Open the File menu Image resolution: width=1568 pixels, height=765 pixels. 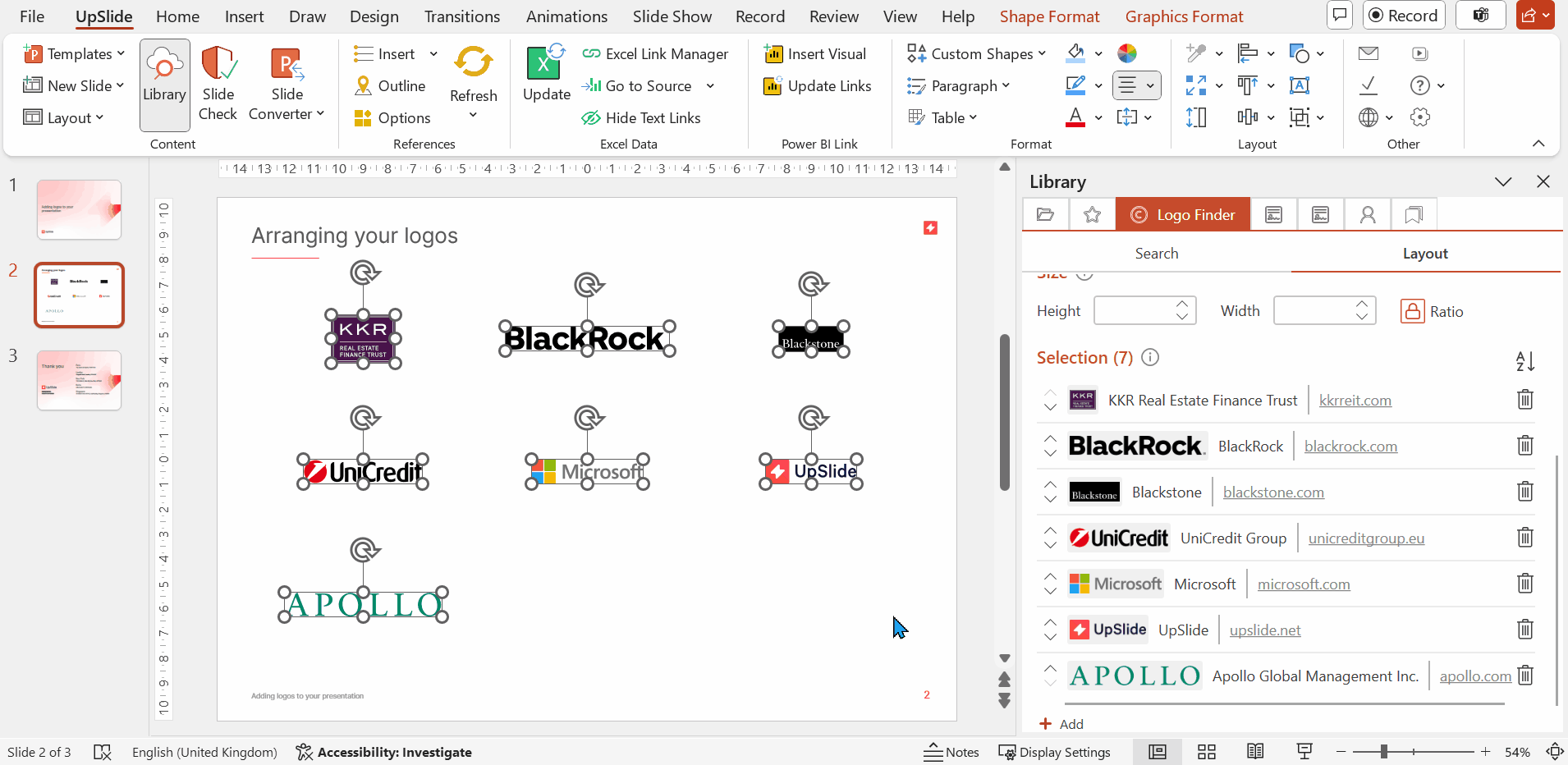click(x=32, y=16)
